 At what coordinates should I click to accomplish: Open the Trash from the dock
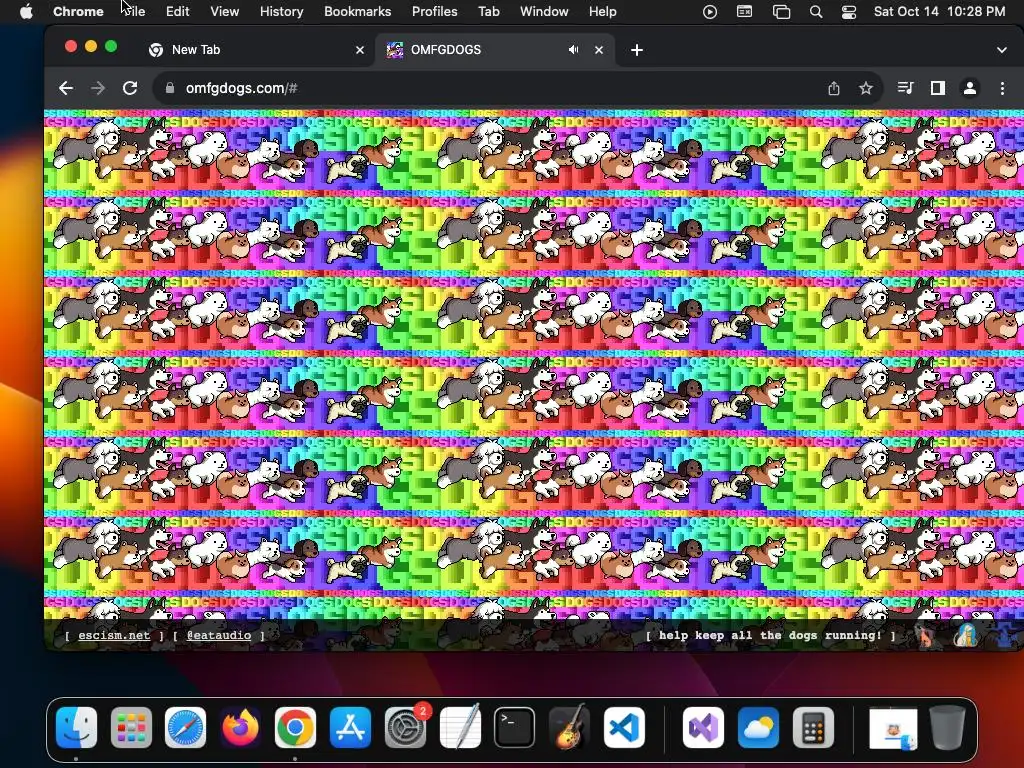click(947, 727)
